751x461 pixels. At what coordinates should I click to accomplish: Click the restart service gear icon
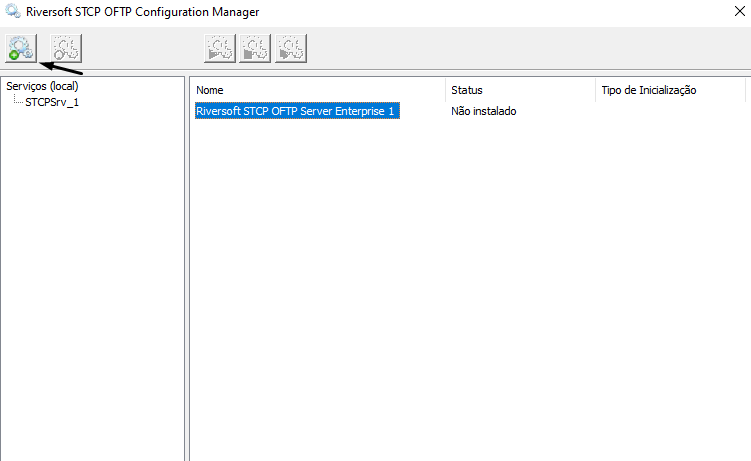(x=291, y=48)
